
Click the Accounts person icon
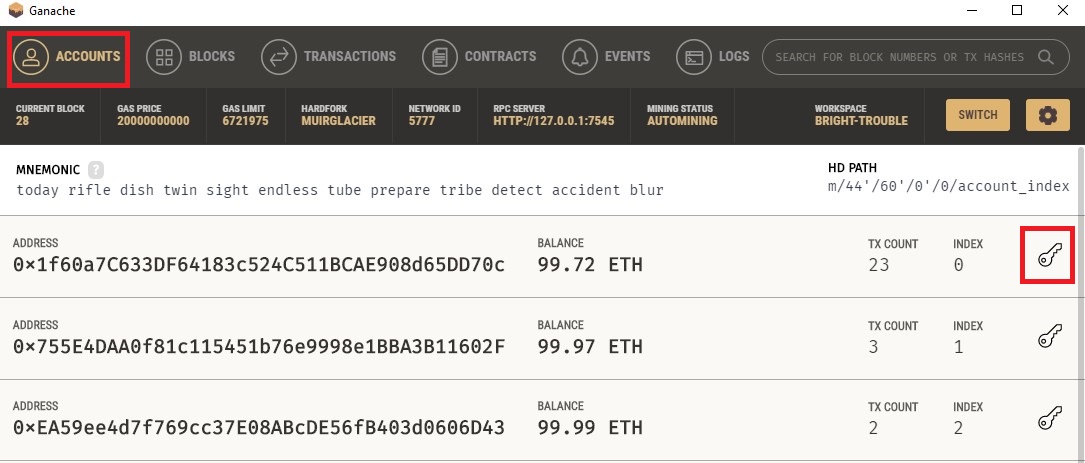30,57
